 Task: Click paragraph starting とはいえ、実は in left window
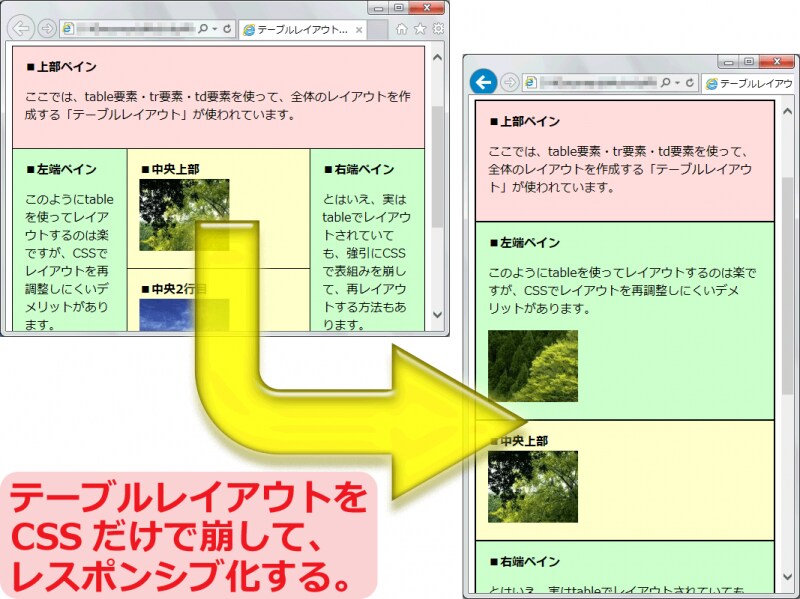[x=367, y=262]
